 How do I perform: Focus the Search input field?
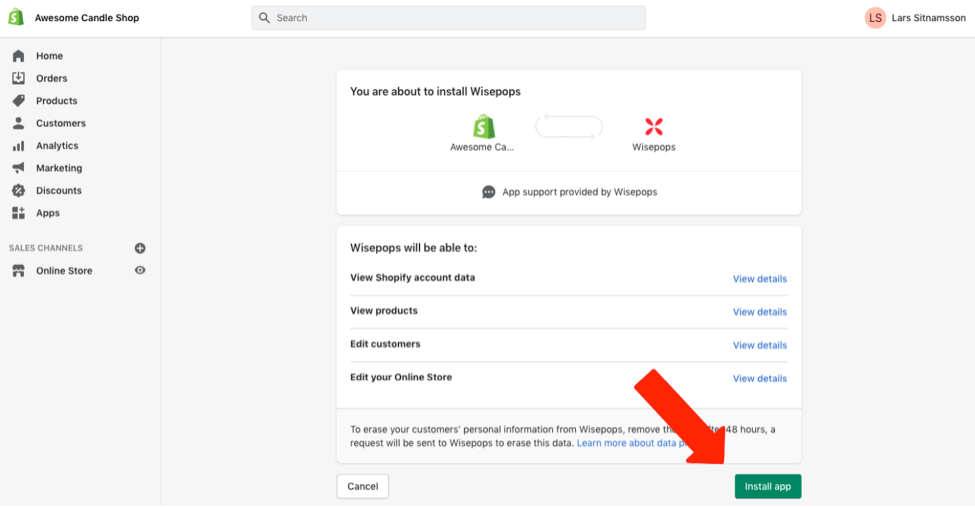(448, 18)
